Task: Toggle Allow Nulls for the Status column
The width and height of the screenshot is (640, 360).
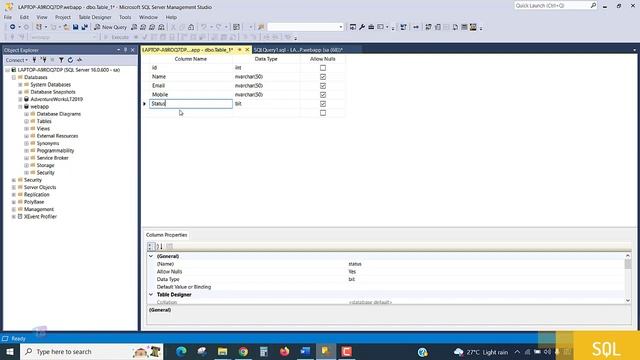Action: click(323, 104)
